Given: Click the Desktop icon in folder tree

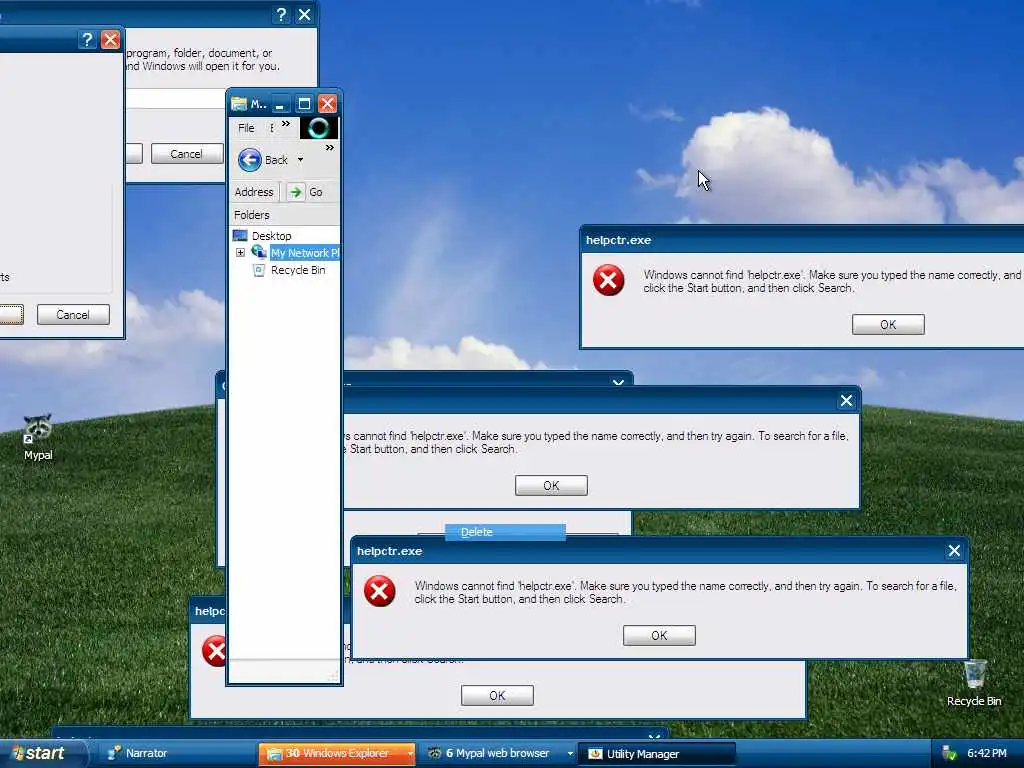Looking at the screenshot, I should coord(240,236).
